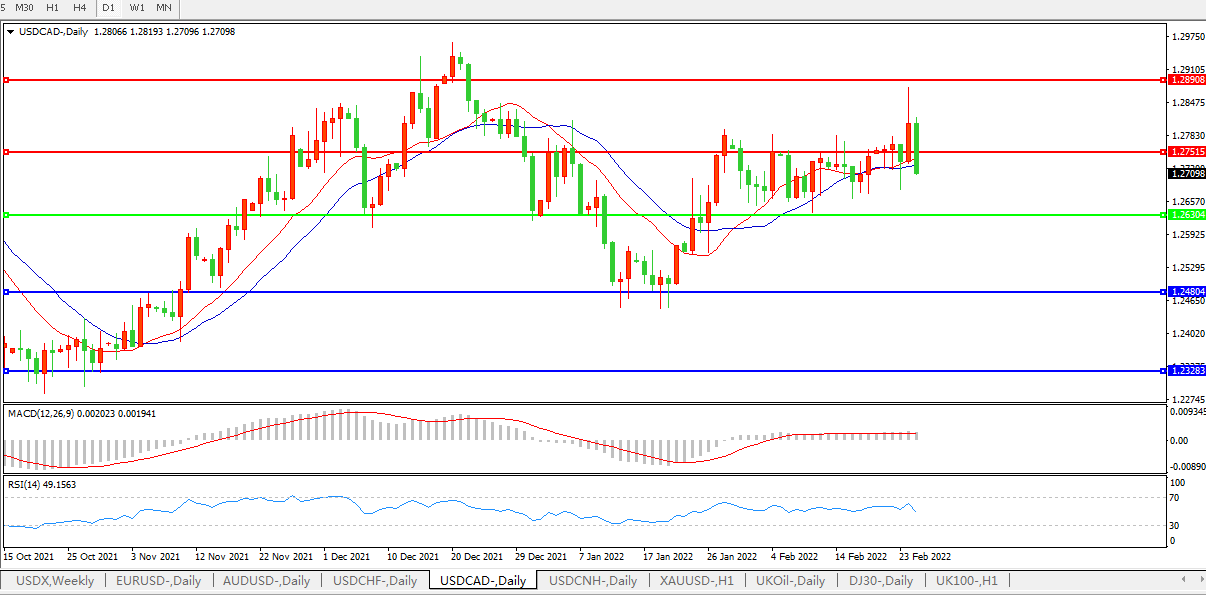Image resolution: width=1206 pixels, height=595 pixels.
Task: Open the EURUSD-,Daily chart tab
Action: click(x=158, y=581)
